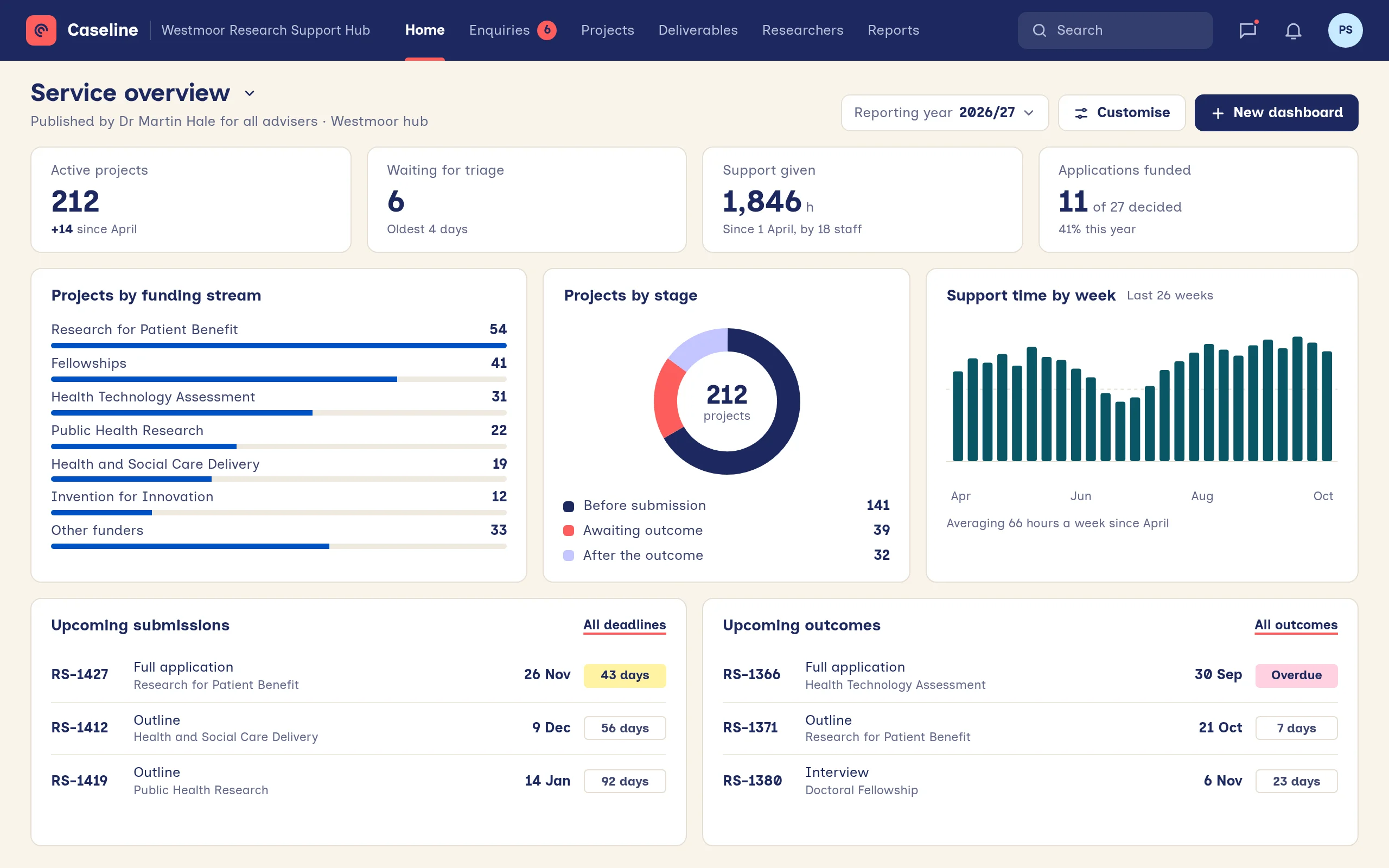Open outcome RS-1371
The image size is (1389, 868).
click(x=1030, y=728)
